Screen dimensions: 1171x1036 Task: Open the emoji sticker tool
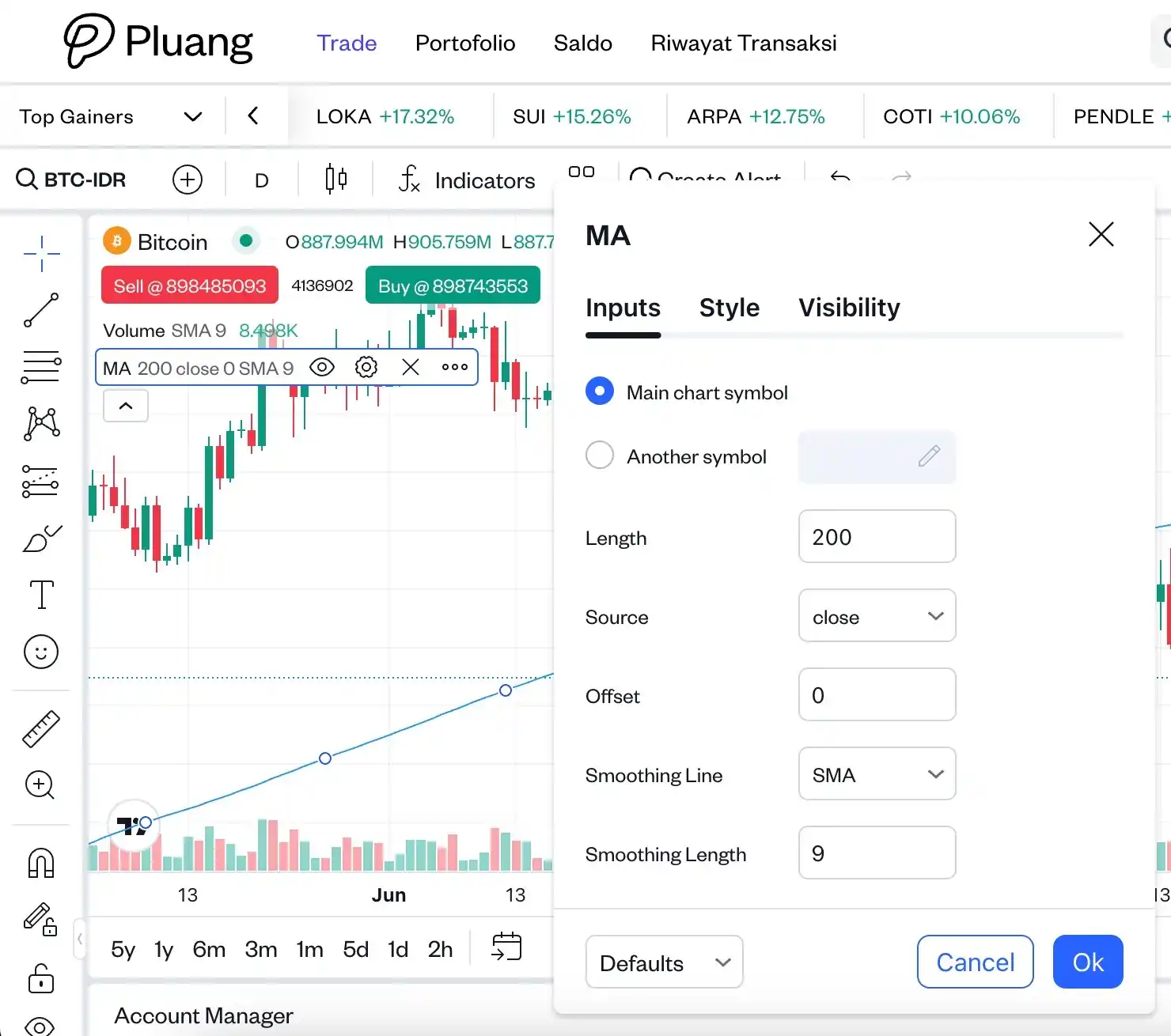41,652
